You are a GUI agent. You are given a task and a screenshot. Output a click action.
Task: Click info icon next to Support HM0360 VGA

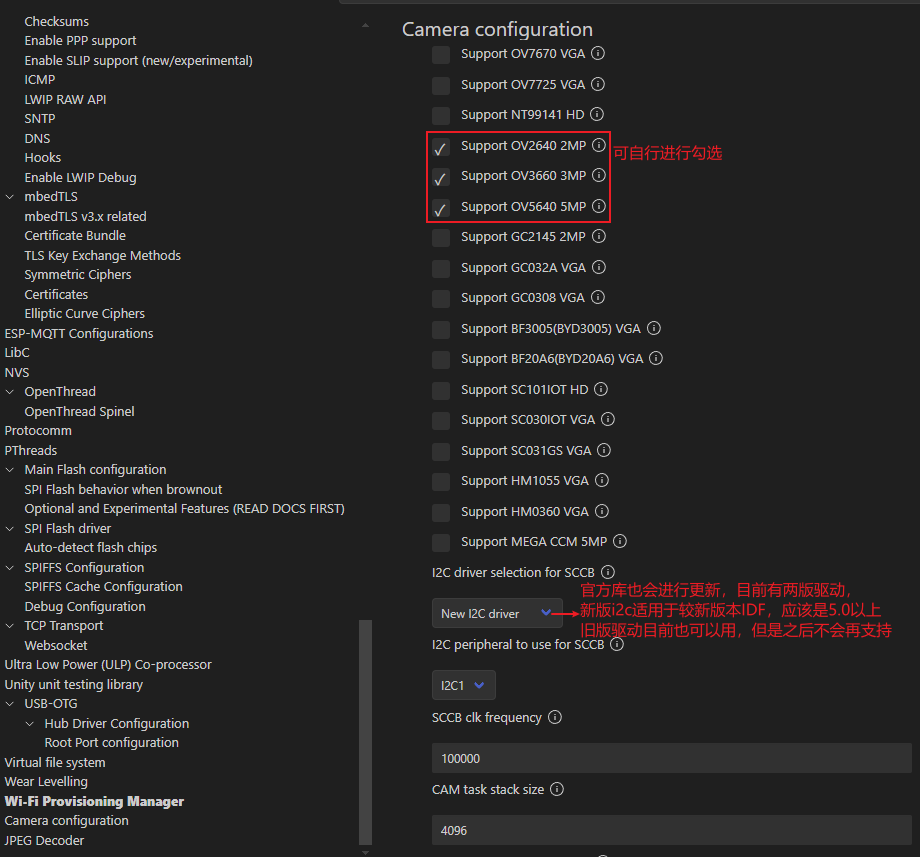[601, 512]
